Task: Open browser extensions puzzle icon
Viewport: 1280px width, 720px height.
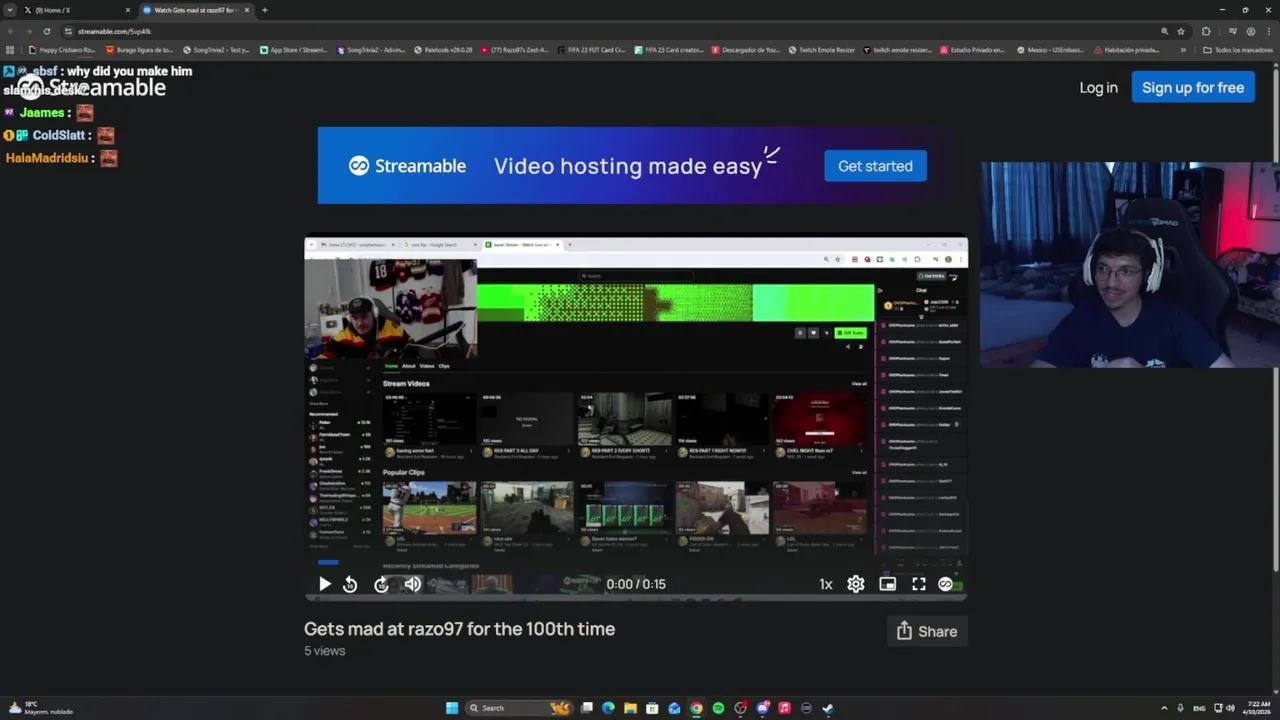Action: (x=1206, y=31)
